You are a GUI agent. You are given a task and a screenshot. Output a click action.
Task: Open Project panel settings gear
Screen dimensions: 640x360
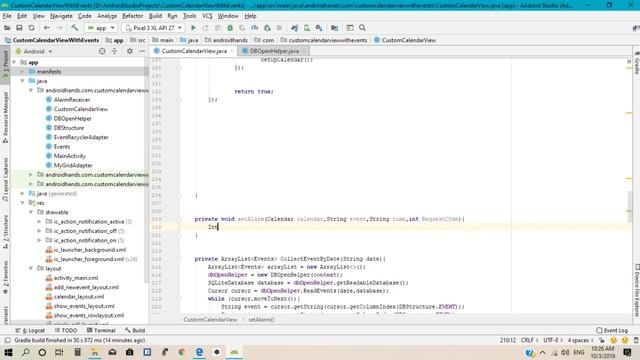pyautogui.click(x=129, y=51)
